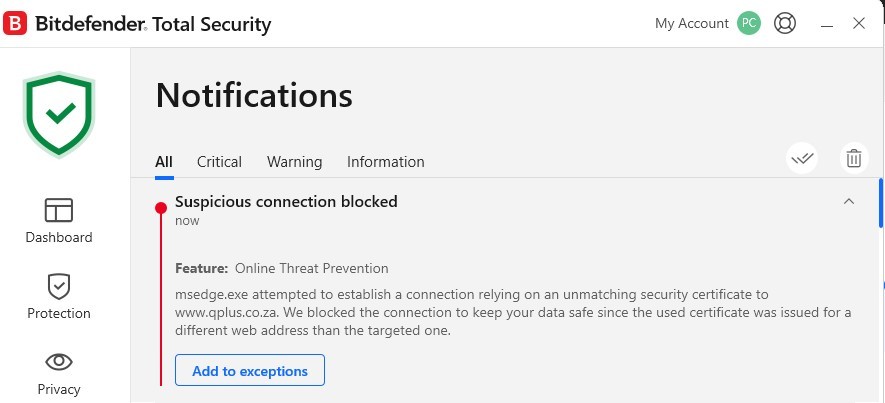Click the Bitdefender B logo icon
This screenshot has height=403, width=885.
15,23
